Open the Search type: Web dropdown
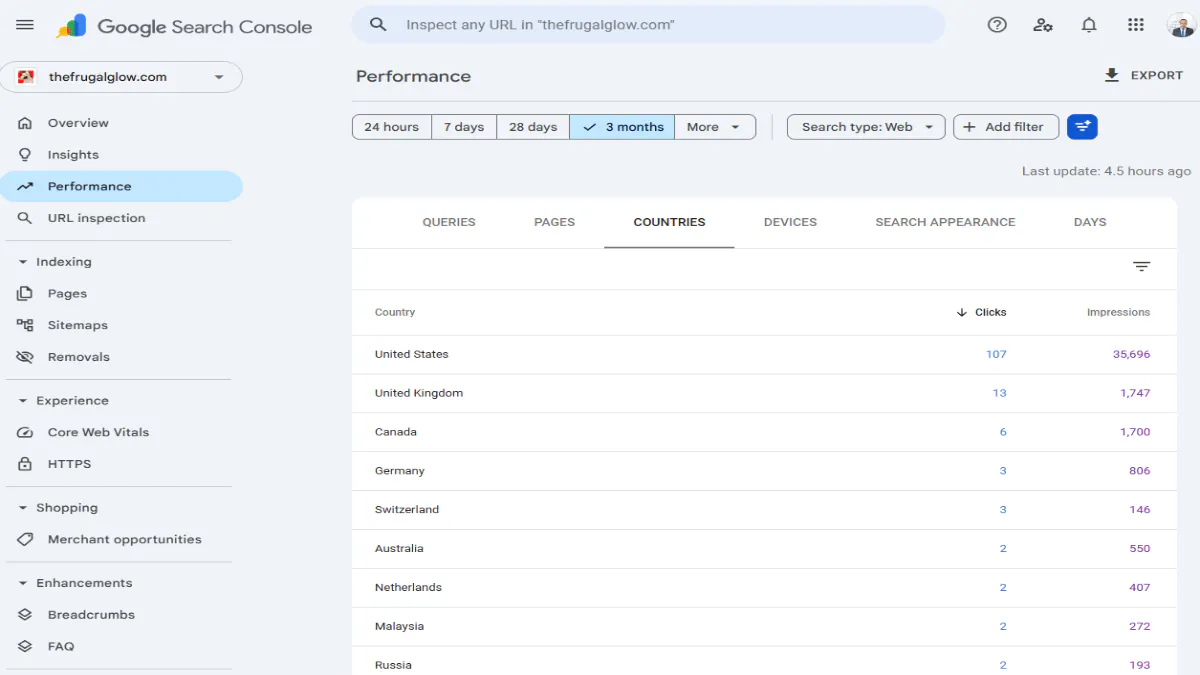1200x675 pixels. pyautogui.click(x=866, y=127)
